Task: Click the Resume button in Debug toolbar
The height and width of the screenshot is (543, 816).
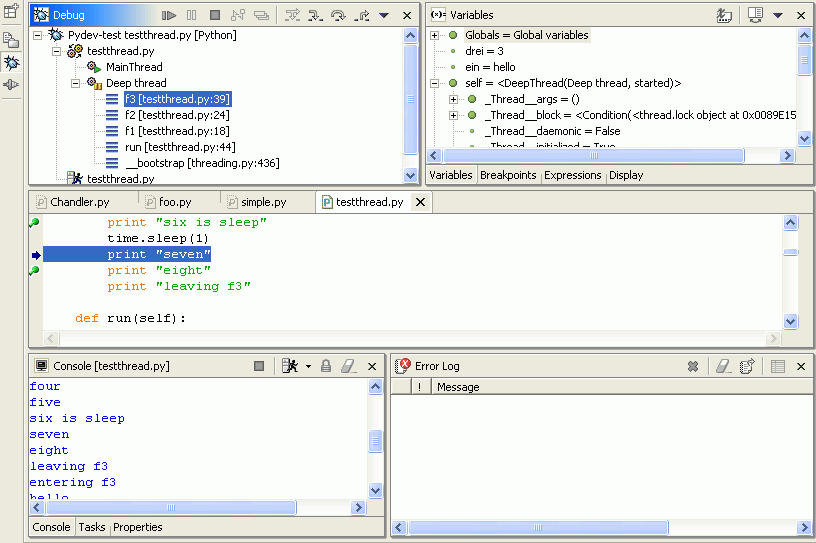Action: pos(169,16)
